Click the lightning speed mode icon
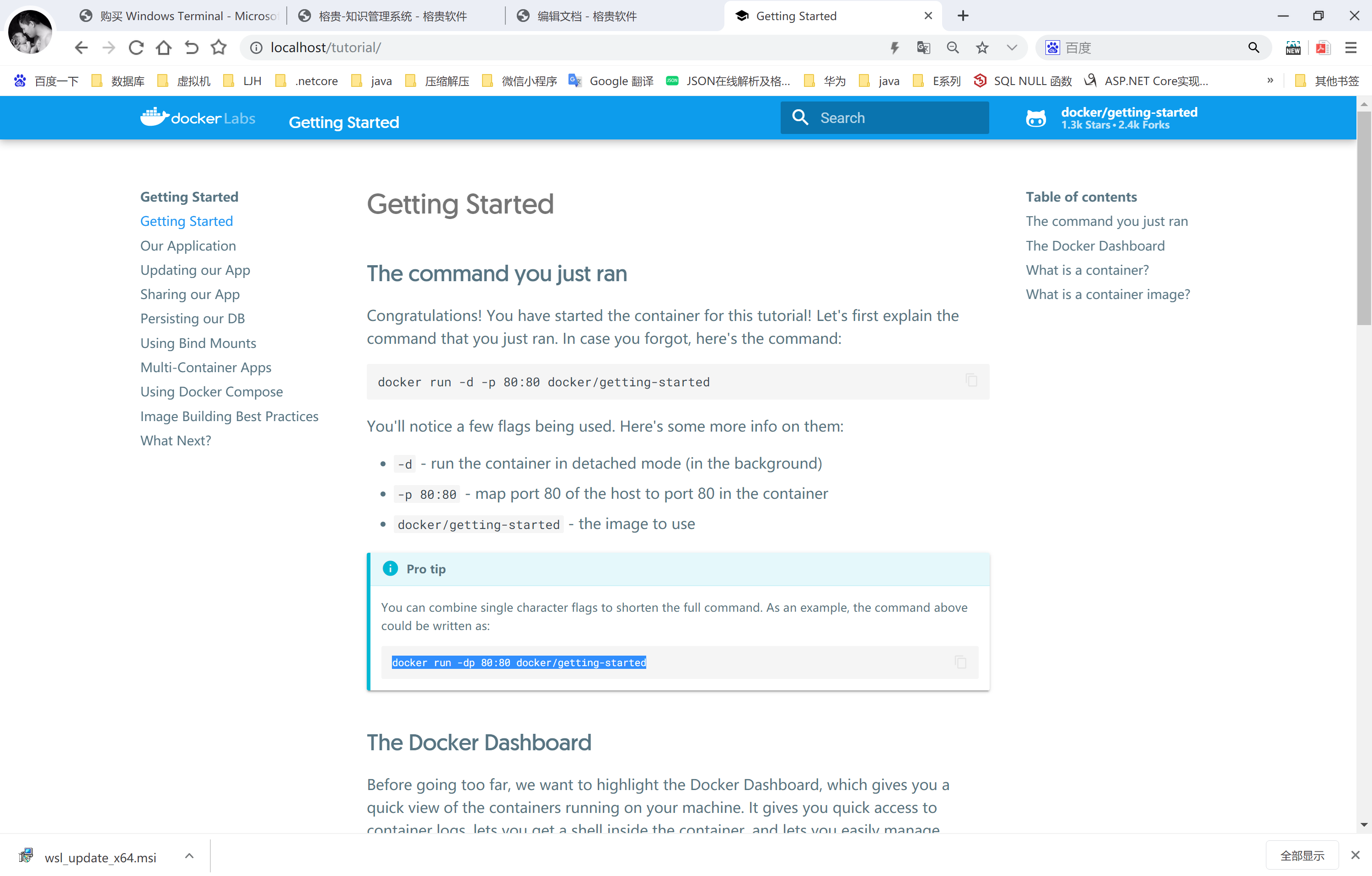The image size is (1372, 876). click(895, 48)
